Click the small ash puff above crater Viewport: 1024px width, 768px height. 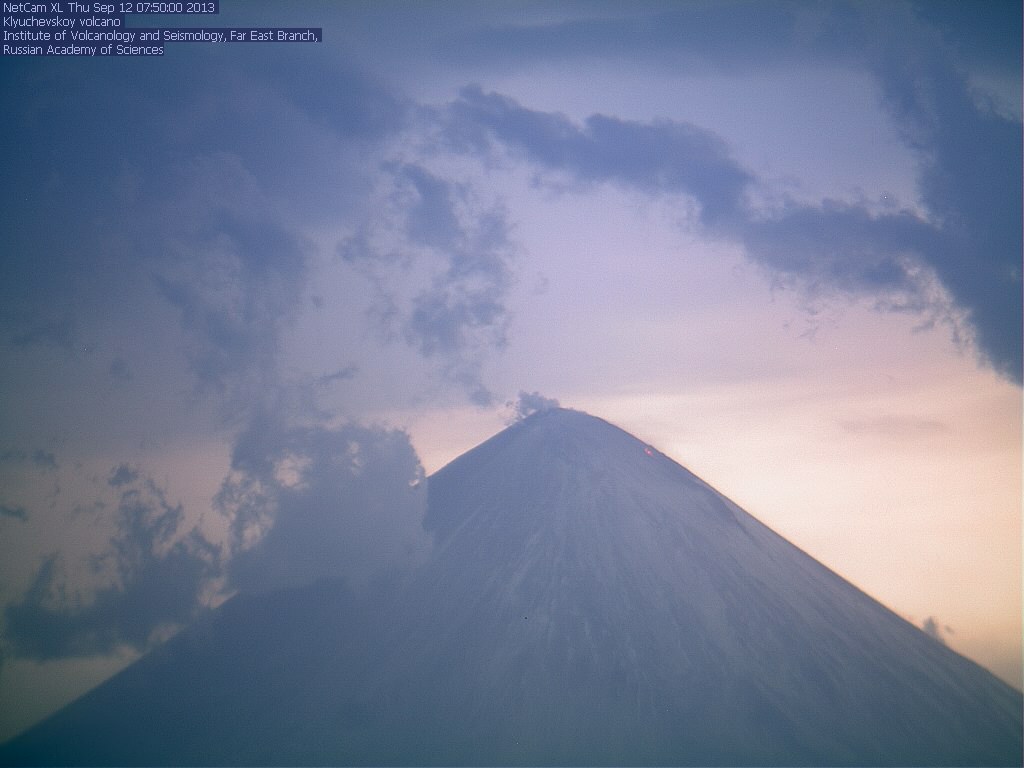(534, 406)
